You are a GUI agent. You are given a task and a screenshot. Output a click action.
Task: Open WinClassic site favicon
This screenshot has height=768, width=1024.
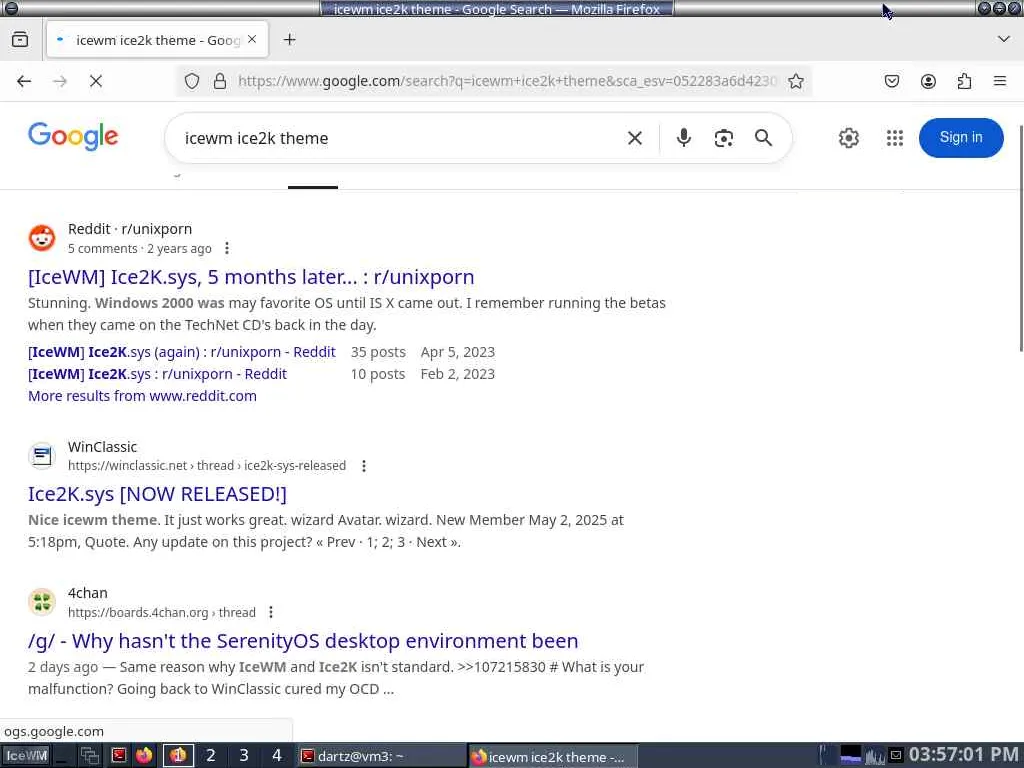pyautogui.click(x=42, y=455)
